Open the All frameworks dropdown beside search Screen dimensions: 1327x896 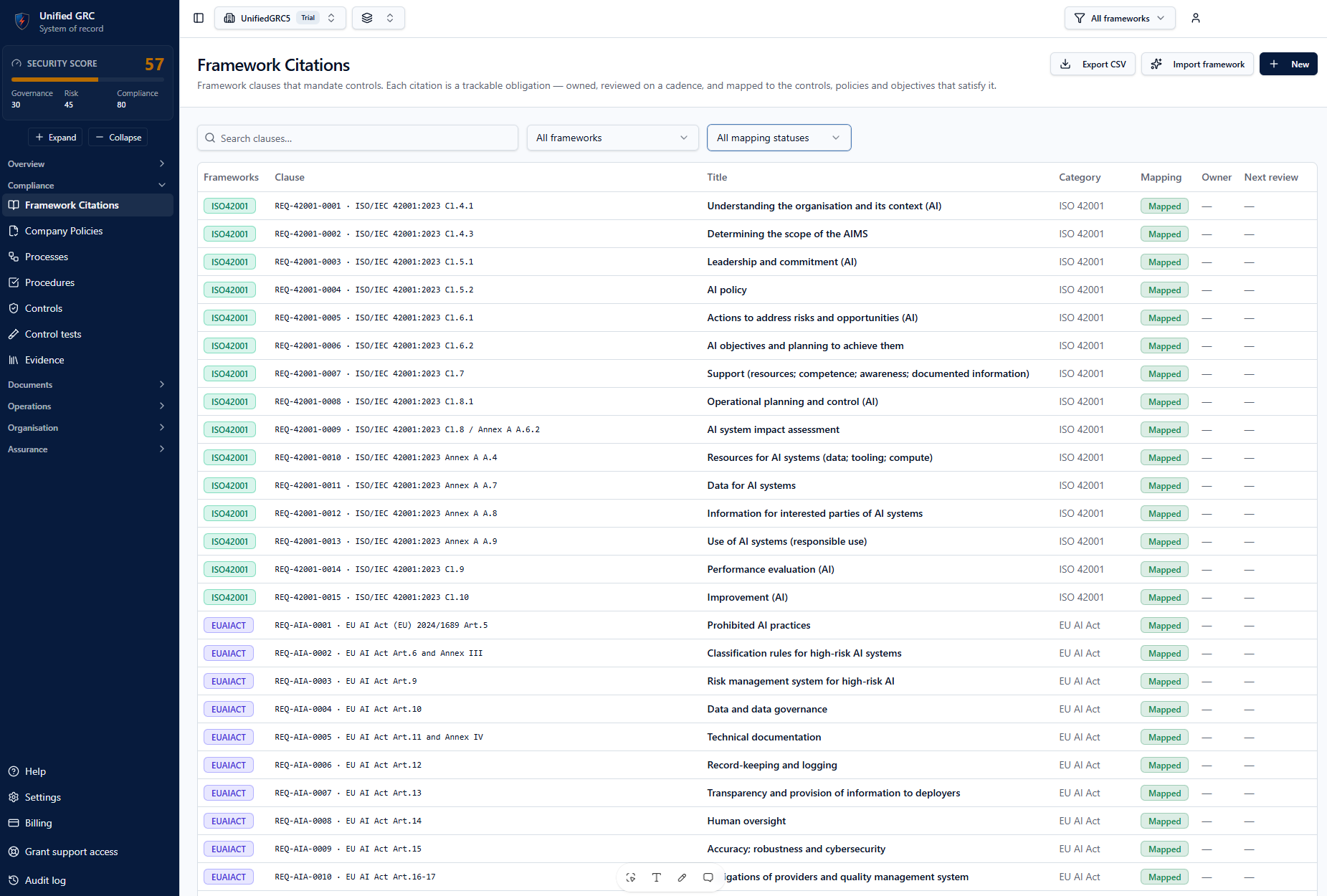click(612, 138)
